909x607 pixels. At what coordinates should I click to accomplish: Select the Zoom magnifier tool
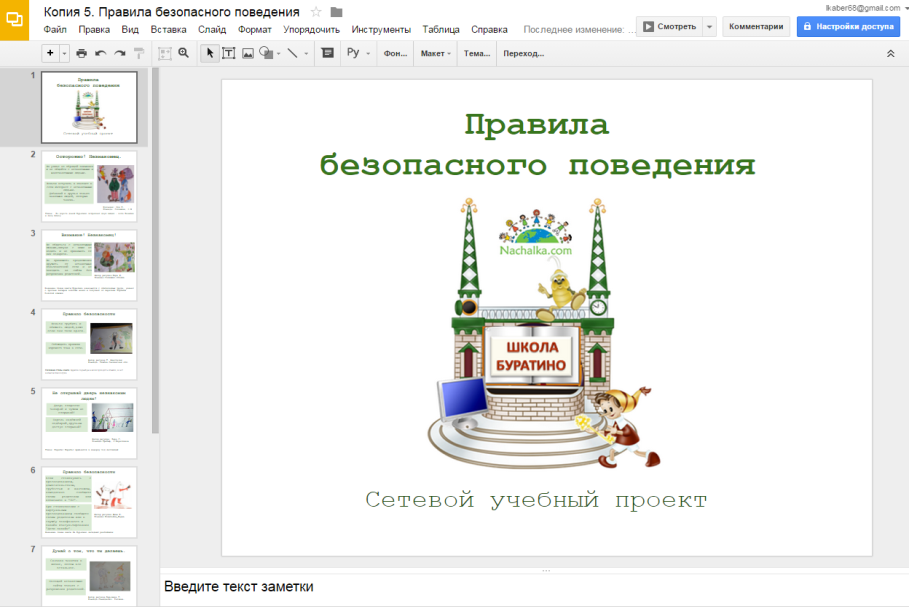183,53
